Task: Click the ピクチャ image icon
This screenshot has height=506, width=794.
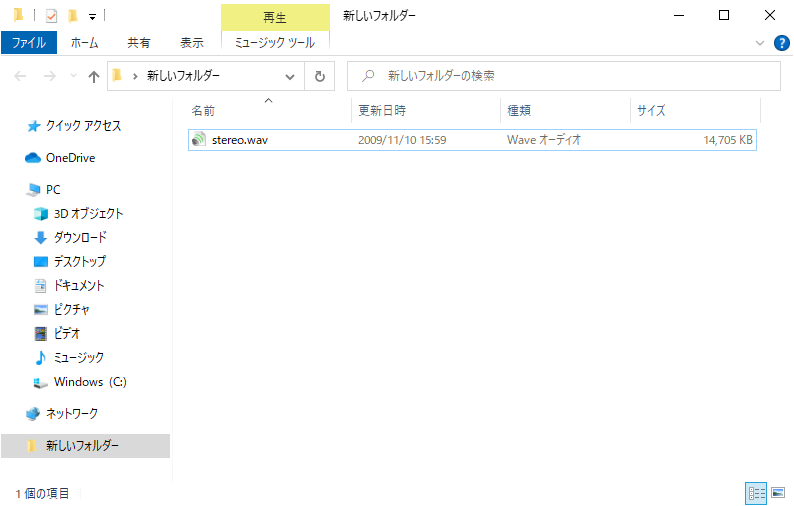Action: click(x=41, y=309)
